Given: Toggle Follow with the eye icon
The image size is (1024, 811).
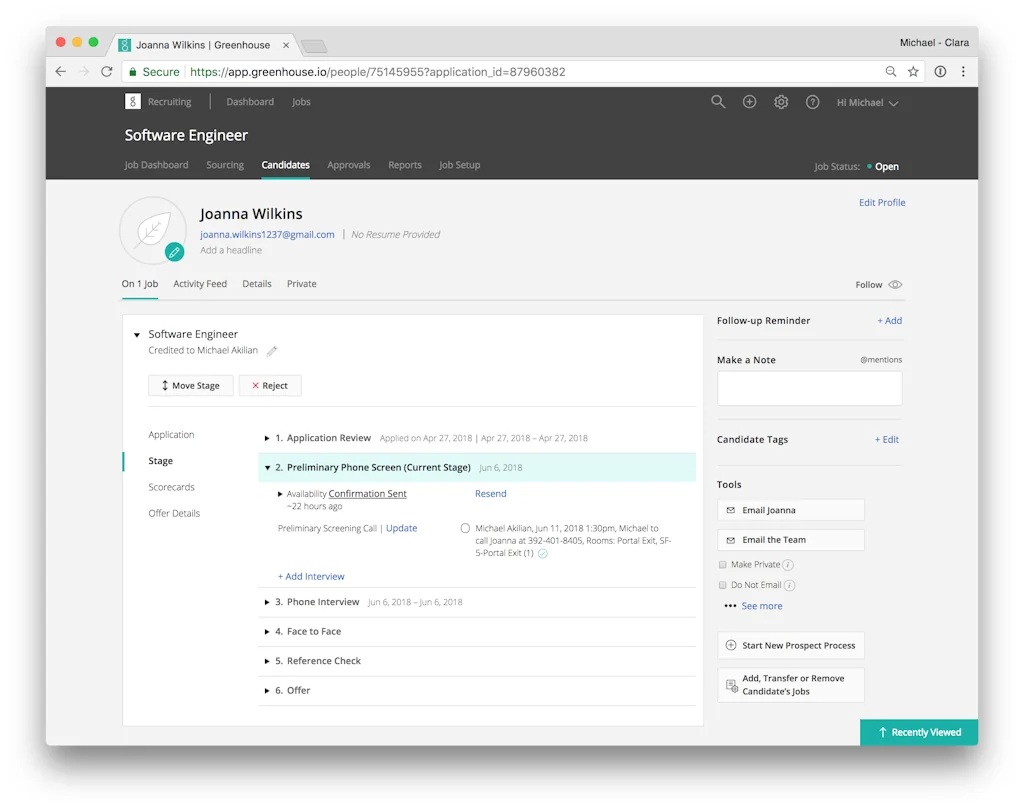Looking at the screenshot, I should point(895,285).
